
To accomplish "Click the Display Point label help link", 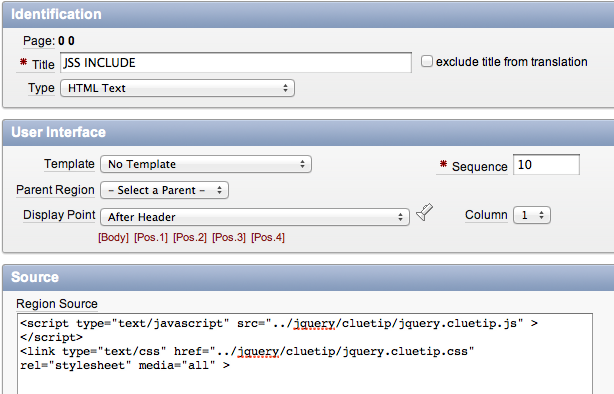I will pyautogui.click(x=59, y=215).
